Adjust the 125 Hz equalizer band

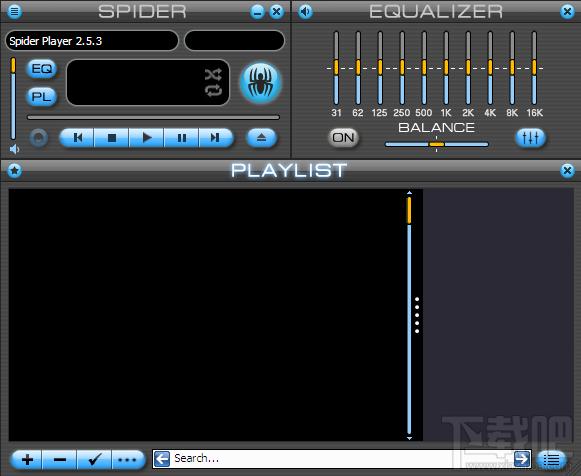click(x=380, y=68)
